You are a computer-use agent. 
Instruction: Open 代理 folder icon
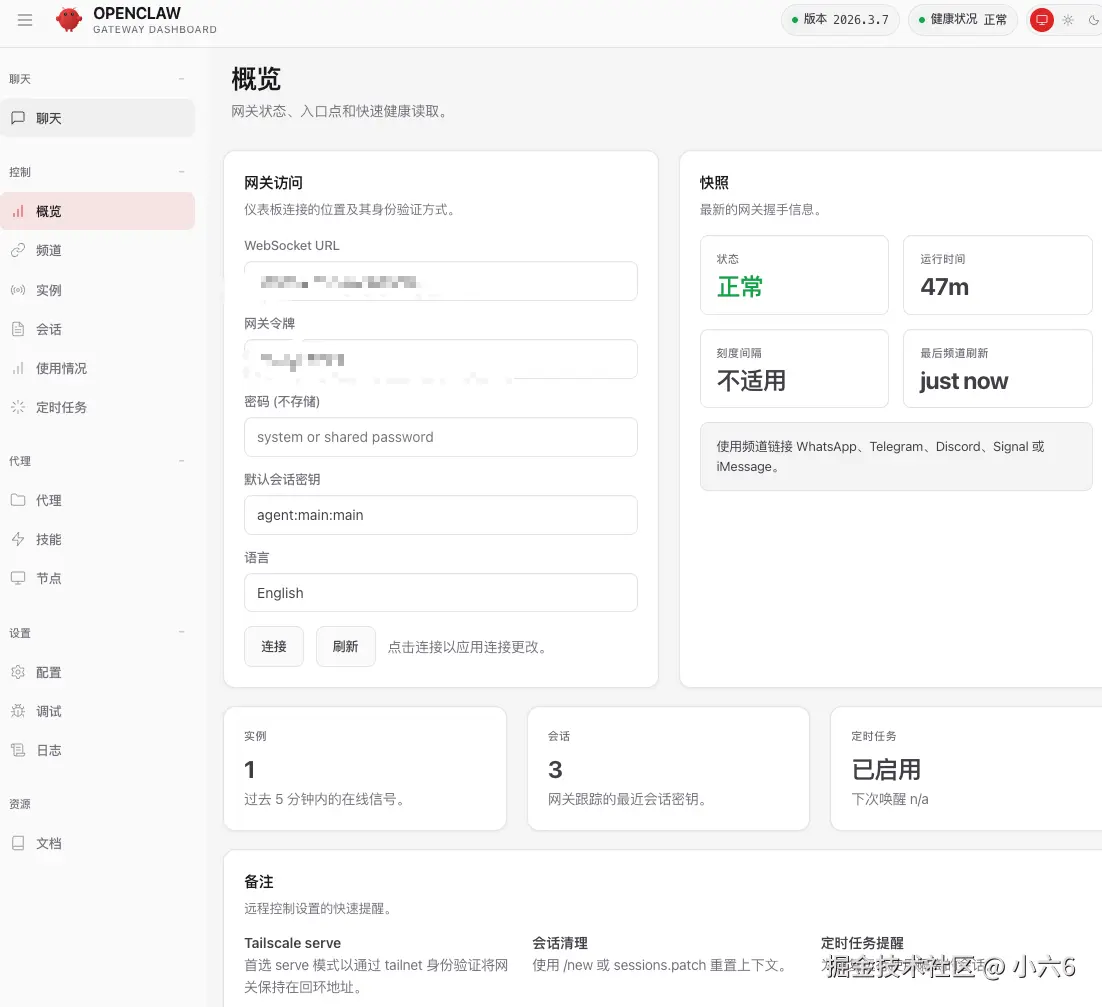coord(18,500)
